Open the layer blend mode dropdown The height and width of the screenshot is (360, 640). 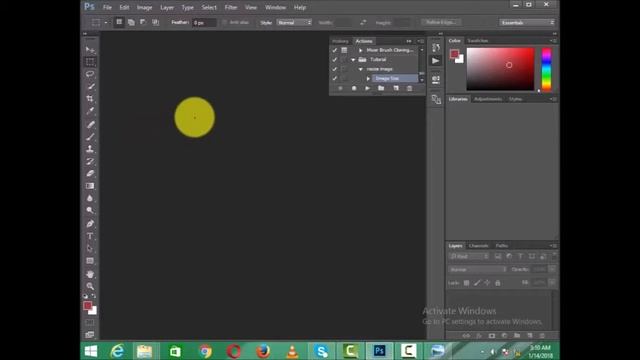pos(477,269)
